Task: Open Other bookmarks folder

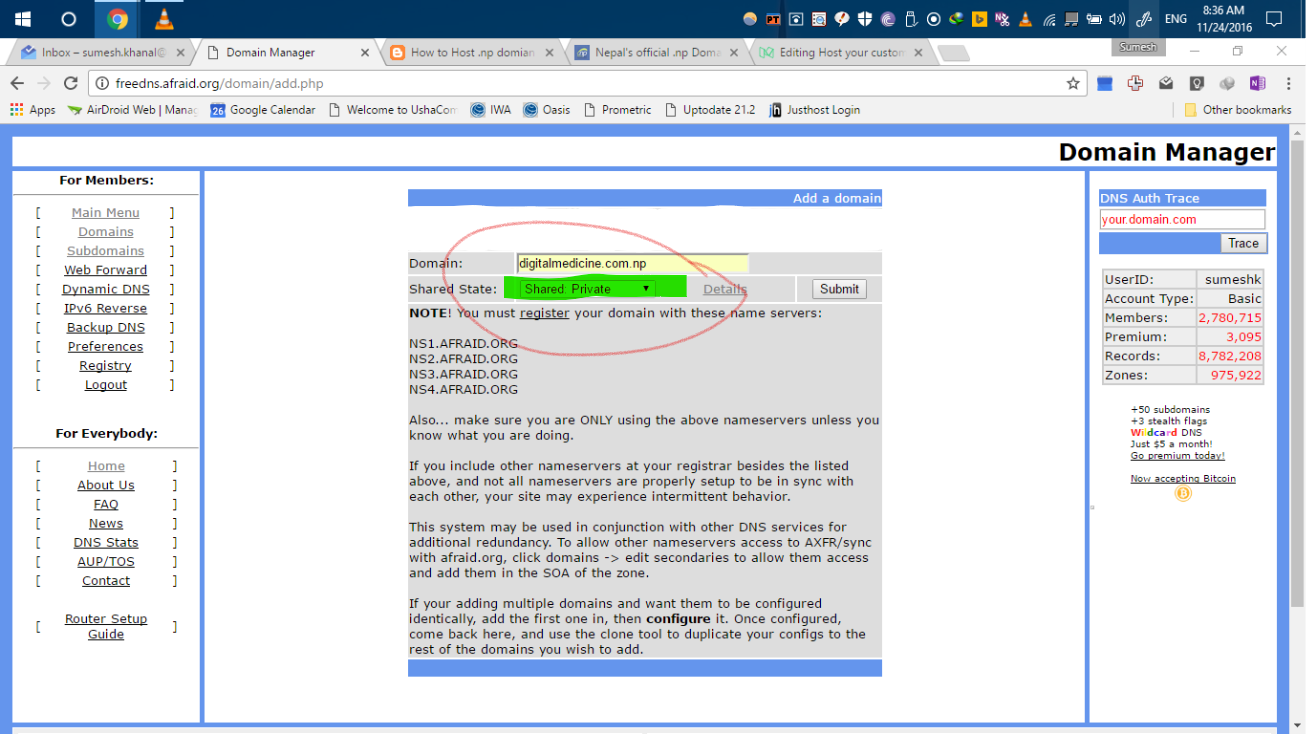Action: tap(1237, 110)
